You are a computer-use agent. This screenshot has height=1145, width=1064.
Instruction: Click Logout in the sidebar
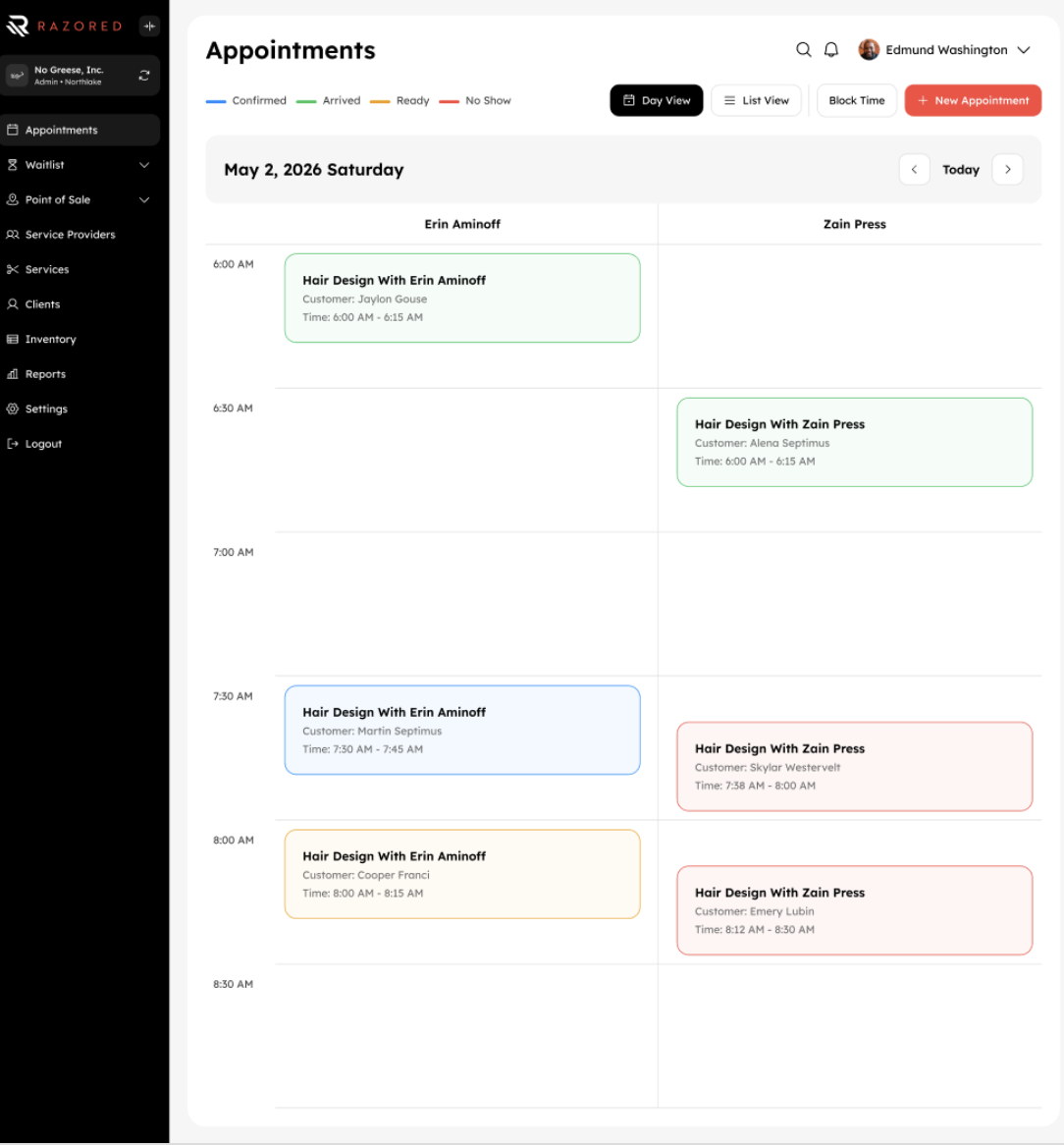[43, 444]
